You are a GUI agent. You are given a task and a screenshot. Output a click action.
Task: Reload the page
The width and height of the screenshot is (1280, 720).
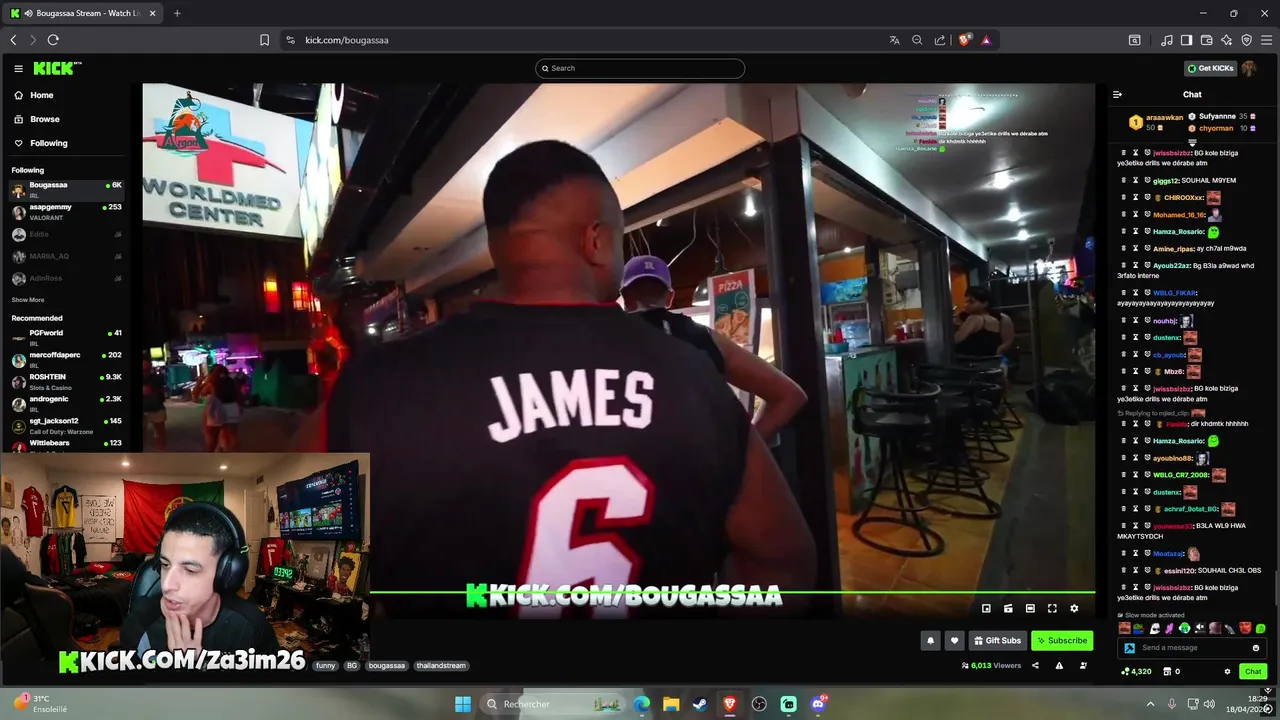pyautogui.click(x=53, y=40)
